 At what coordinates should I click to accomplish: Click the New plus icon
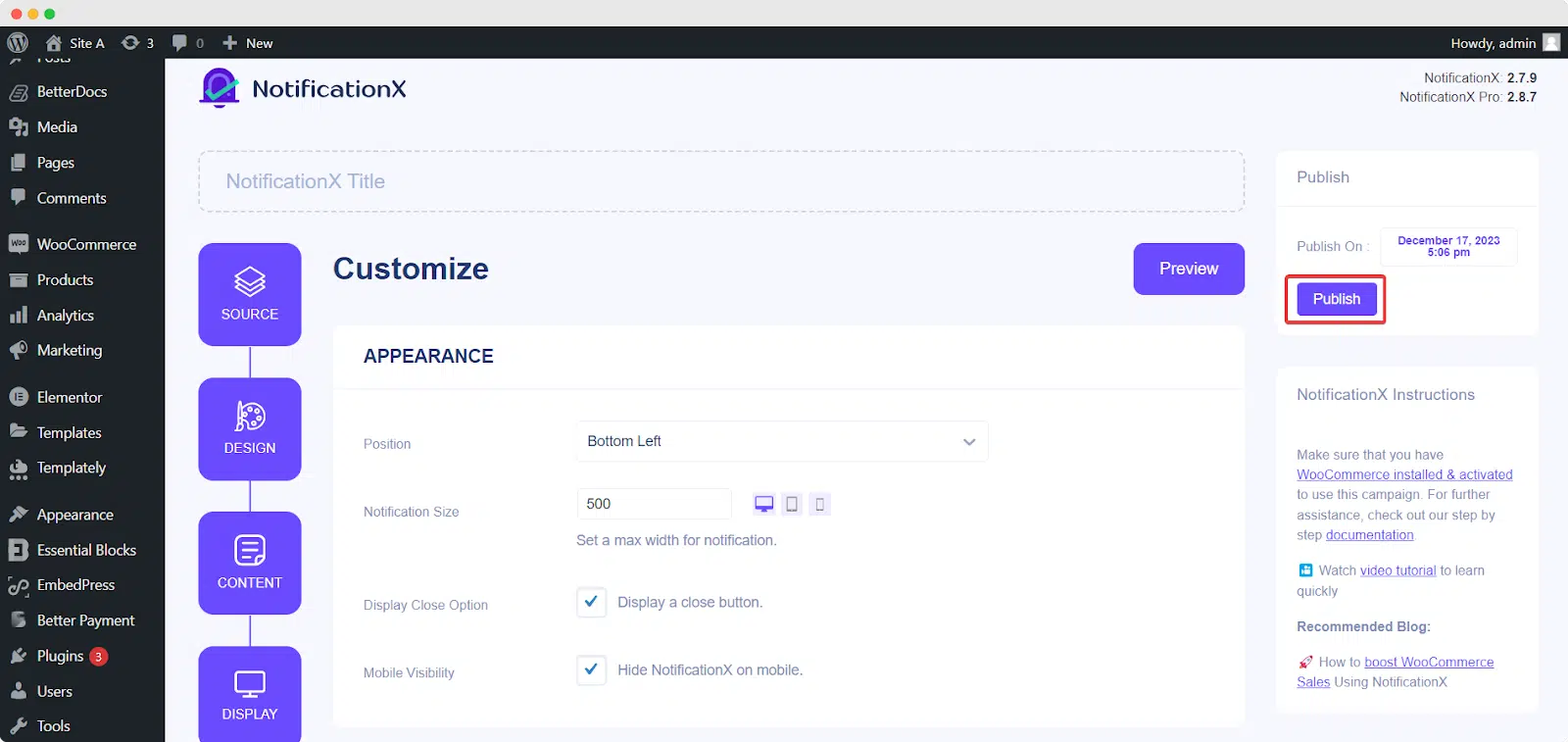(x=230, y=43)
